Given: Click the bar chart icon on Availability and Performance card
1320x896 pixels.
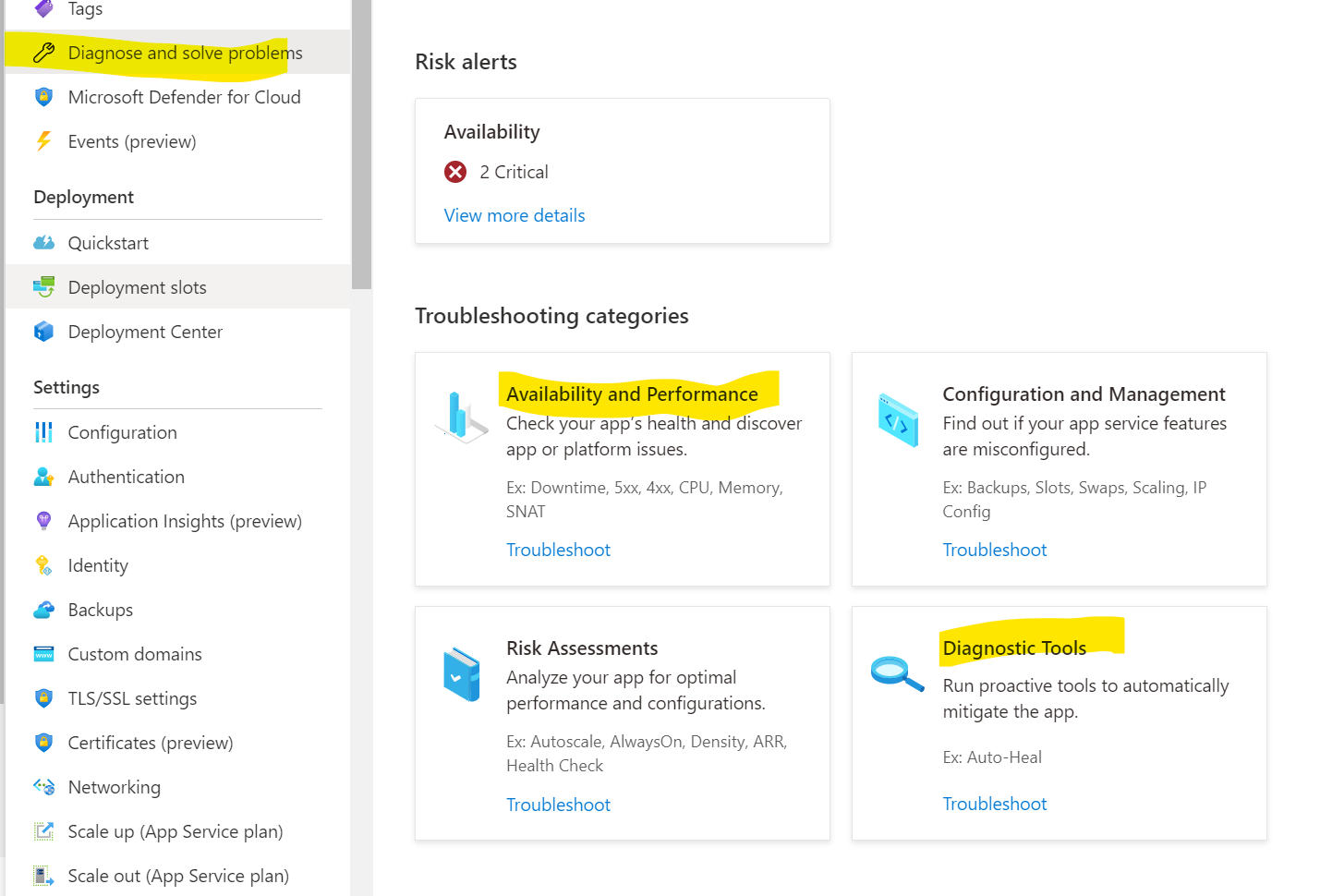Looking at the screenshot, I should [x=461, y=417].
